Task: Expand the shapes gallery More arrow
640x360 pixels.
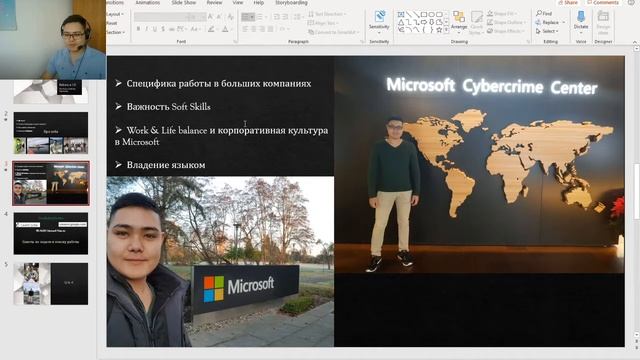Action: click(446, 30)
